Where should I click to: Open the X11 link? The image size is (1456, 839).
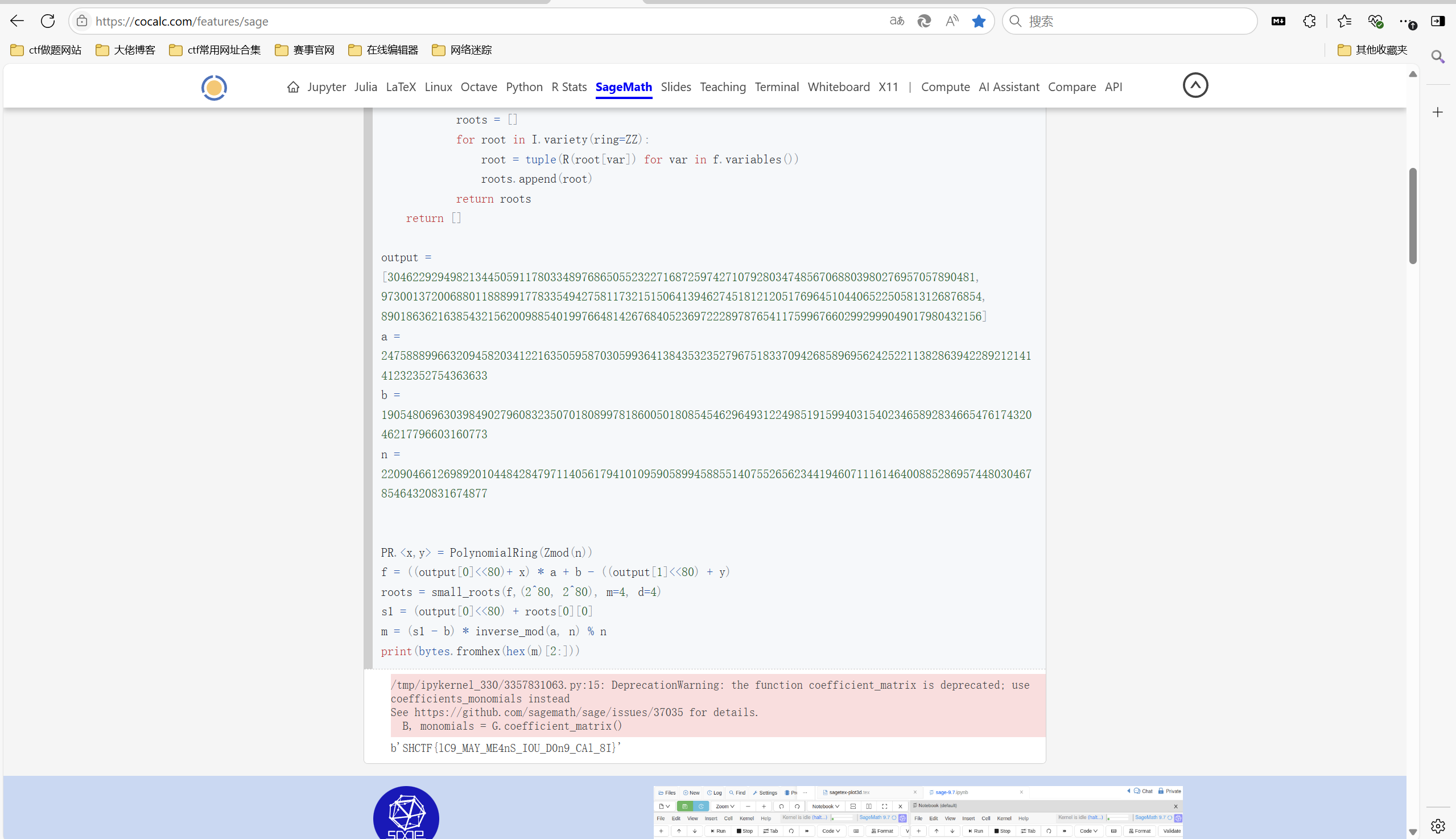click(x=888, y=87)
